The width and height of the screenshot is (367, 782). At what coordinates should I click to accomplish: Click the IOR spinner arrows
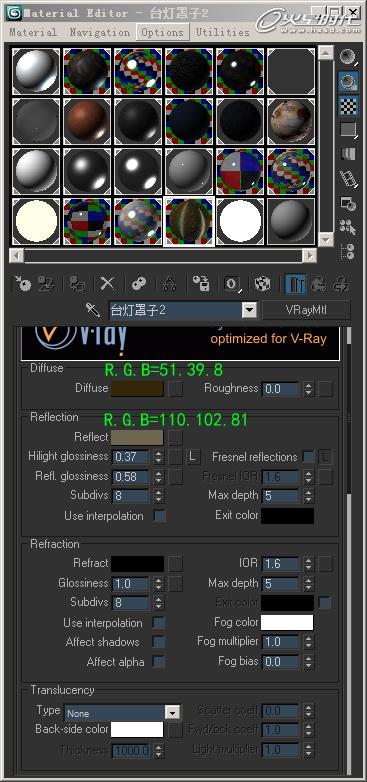coord(308,564)
